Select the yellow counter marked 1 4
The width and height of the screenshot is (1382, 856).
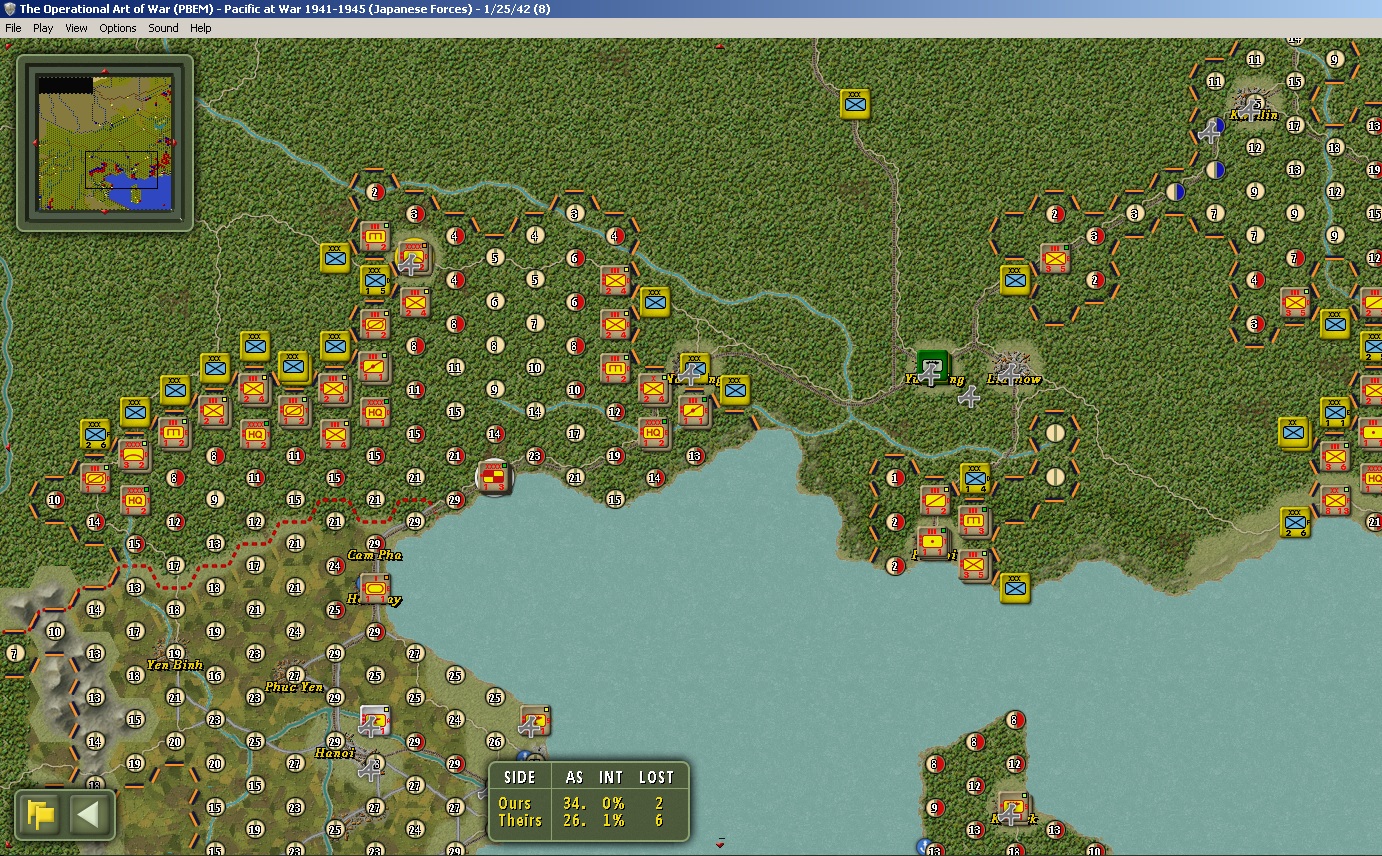coord(975,478)
